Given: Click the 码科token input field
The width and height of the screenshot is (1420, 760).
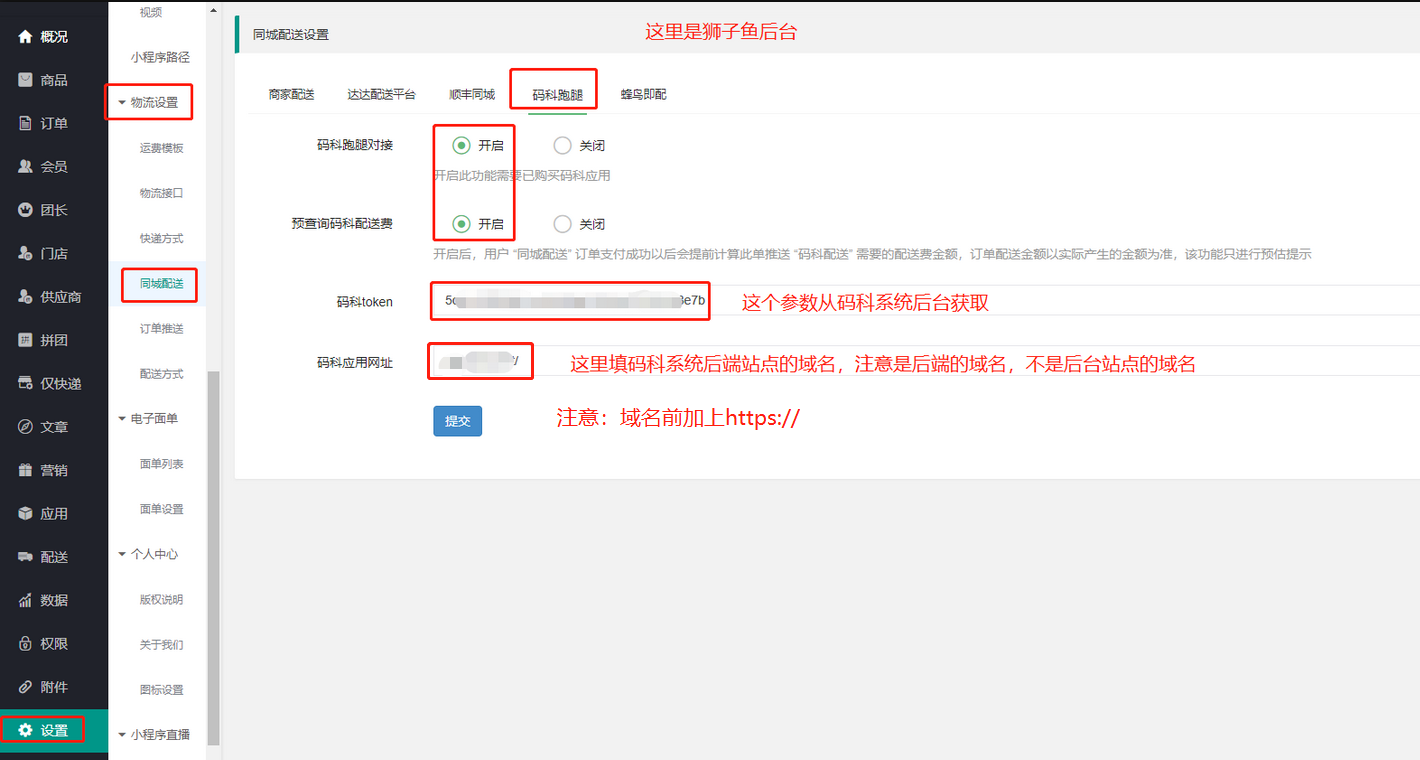Looking at the screenshot, I should point(569,301).
